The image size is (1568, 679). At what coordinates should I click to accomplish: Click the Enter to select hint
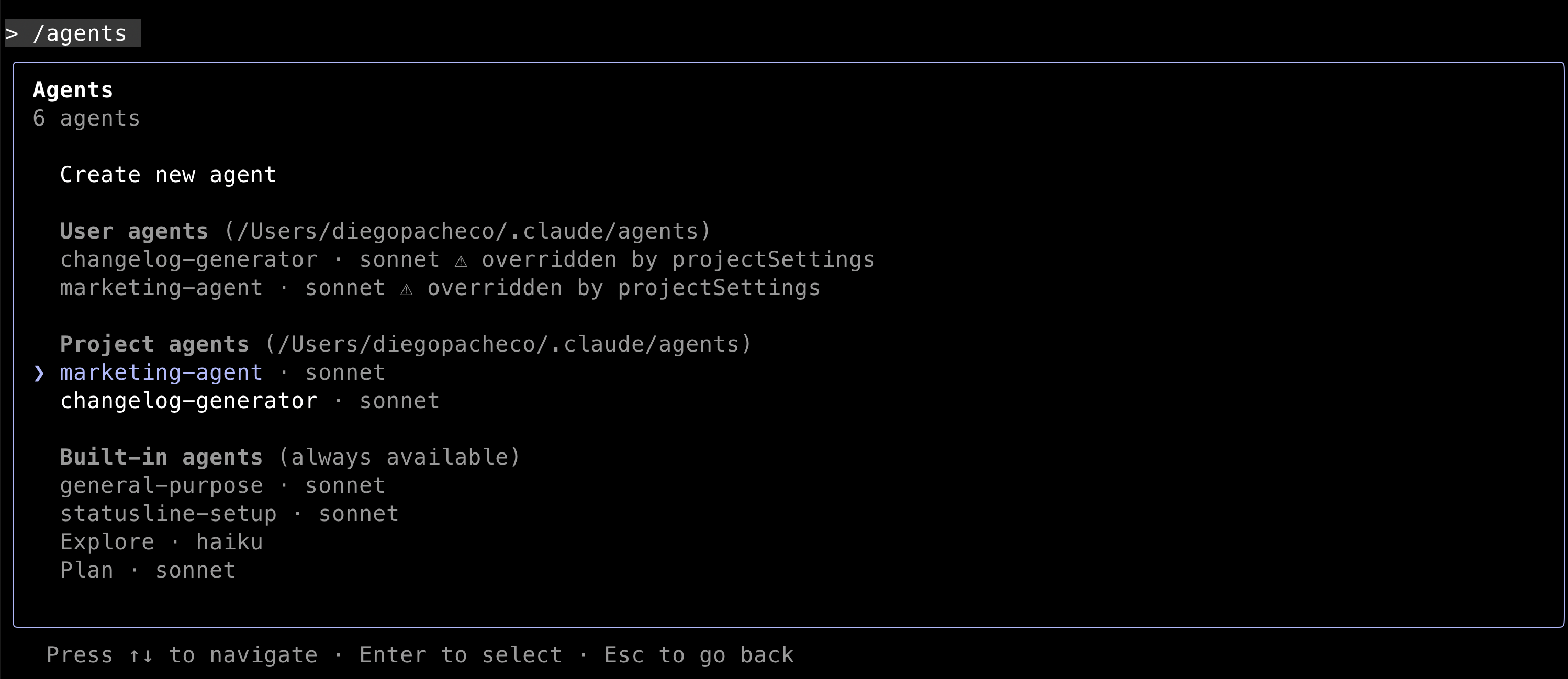coord(460,655)
